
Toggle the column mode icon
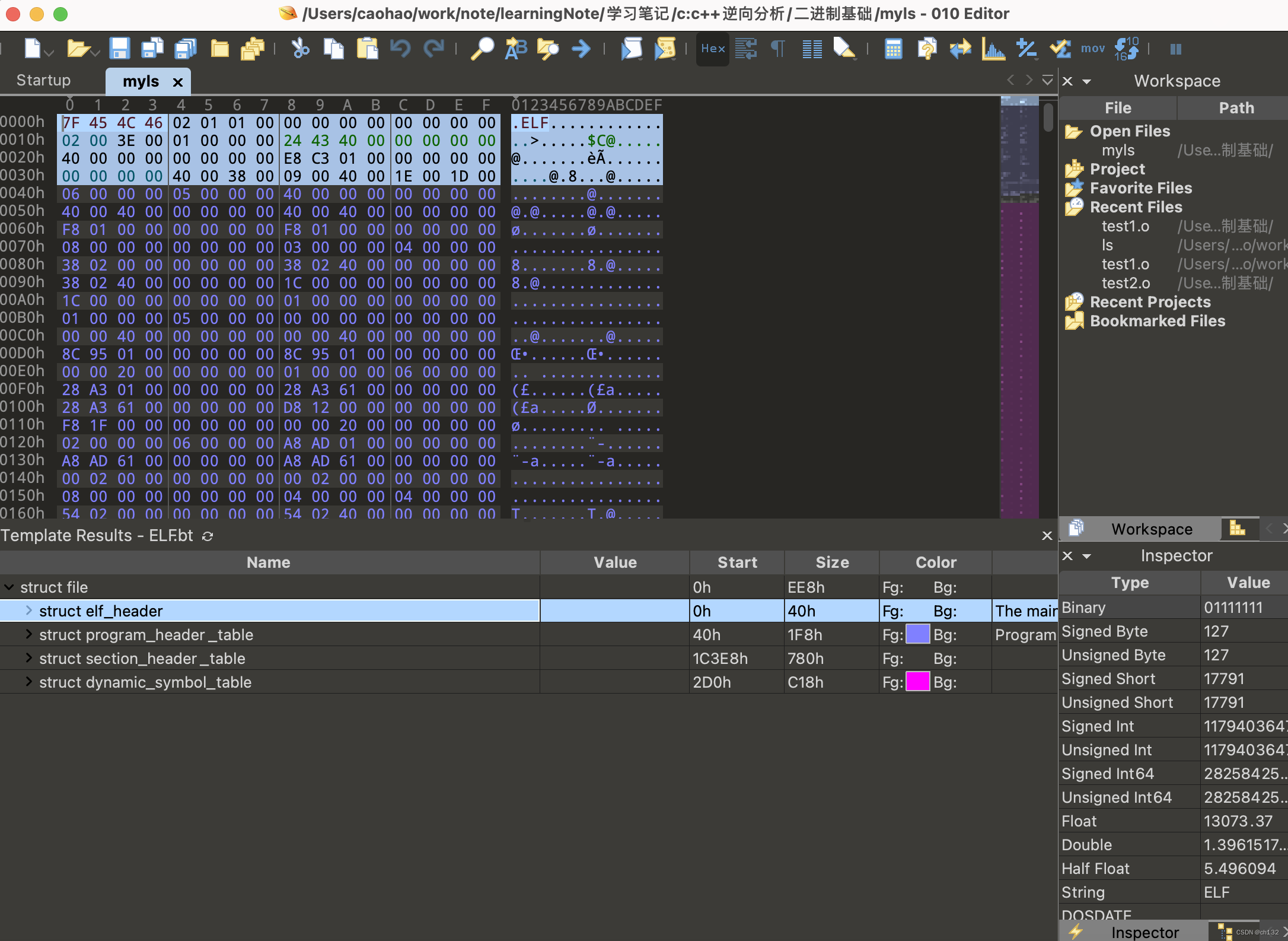coord(812,49)
